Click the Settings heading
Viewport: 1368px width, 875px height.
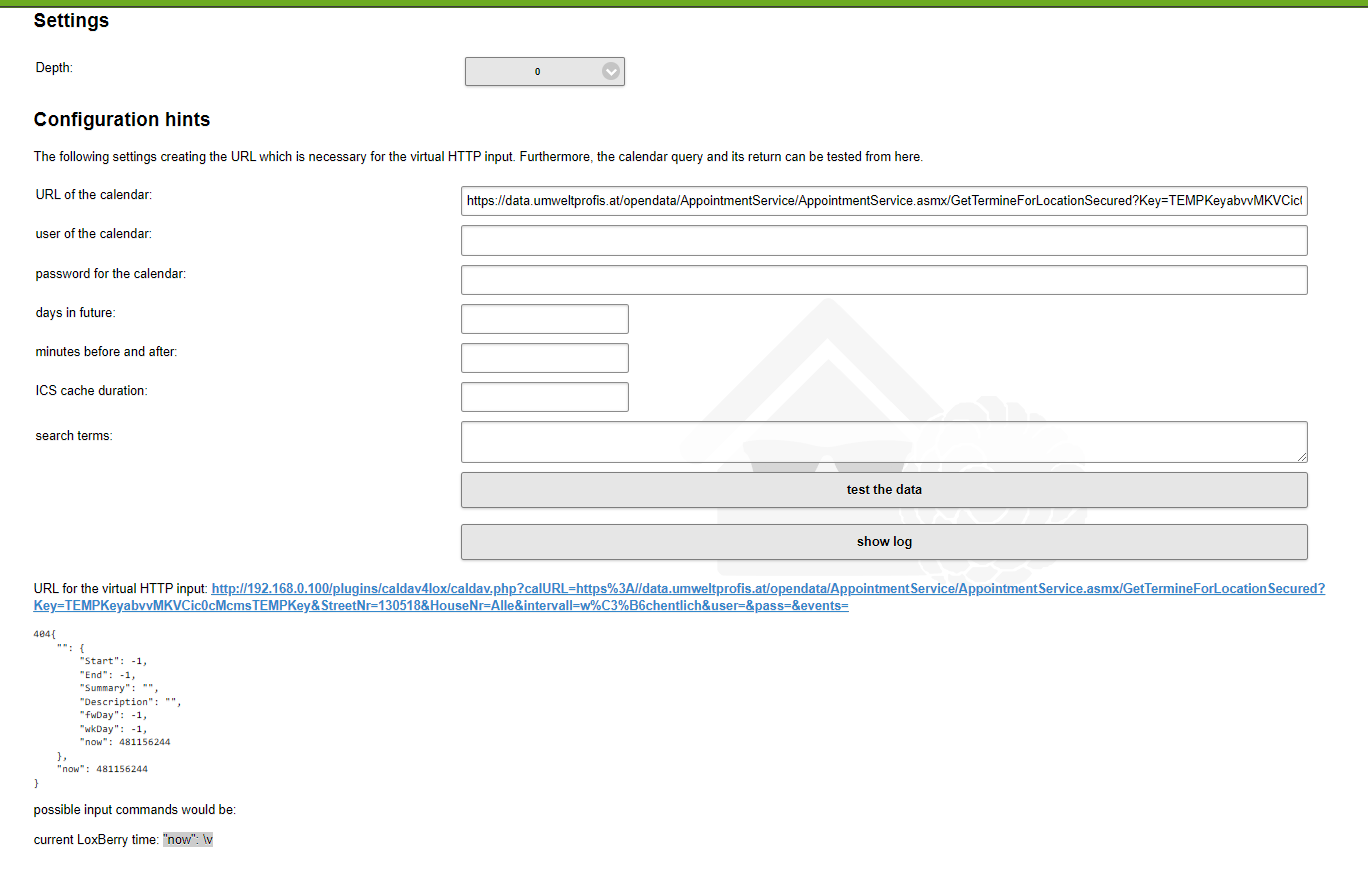(71, 21)
